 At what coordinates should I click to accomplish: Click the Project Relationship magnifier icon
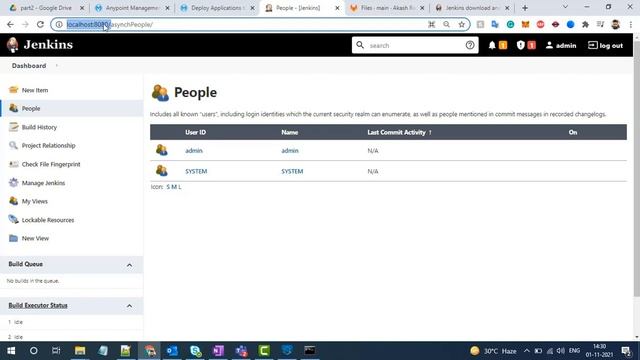pyautogui.click(x=13, y=145)
